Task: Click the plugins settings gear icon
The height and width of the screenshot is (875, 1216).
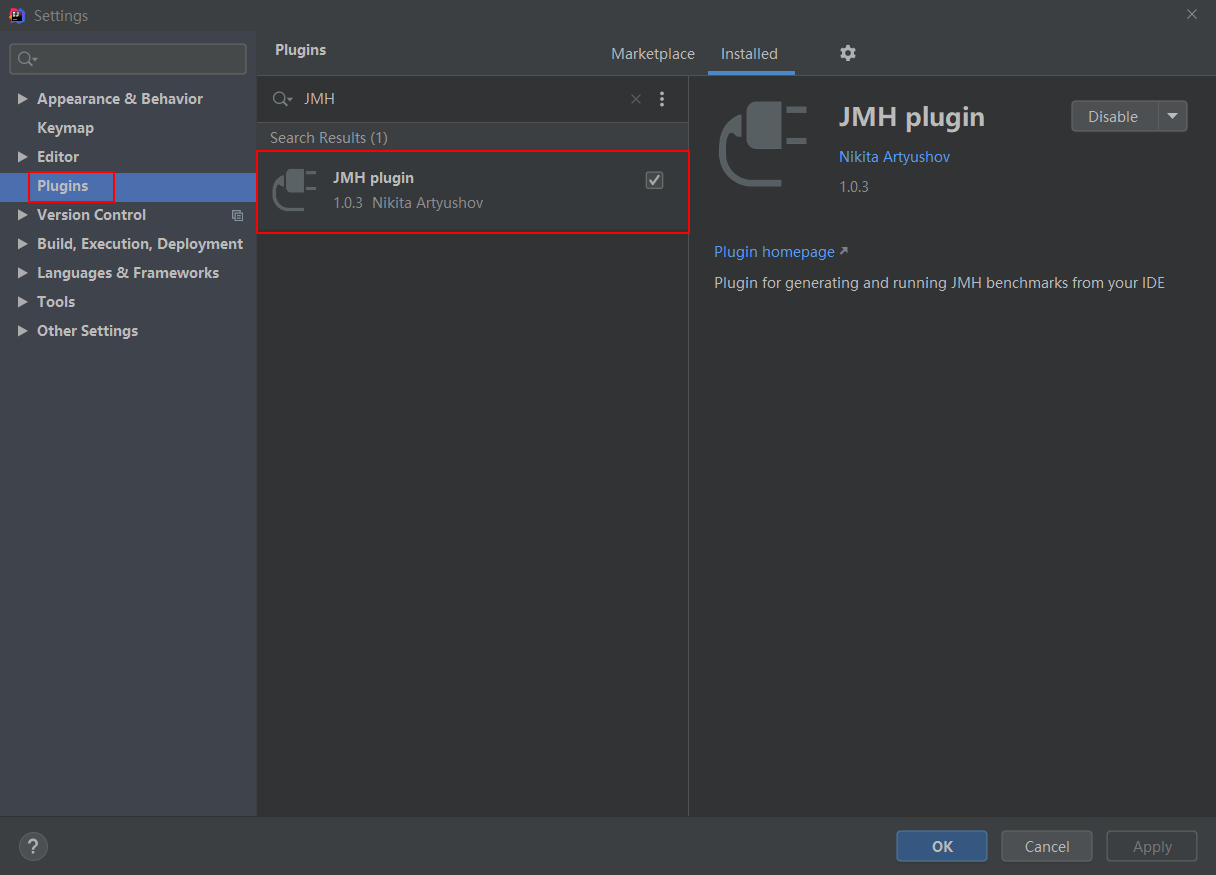Action: [848, 53]
